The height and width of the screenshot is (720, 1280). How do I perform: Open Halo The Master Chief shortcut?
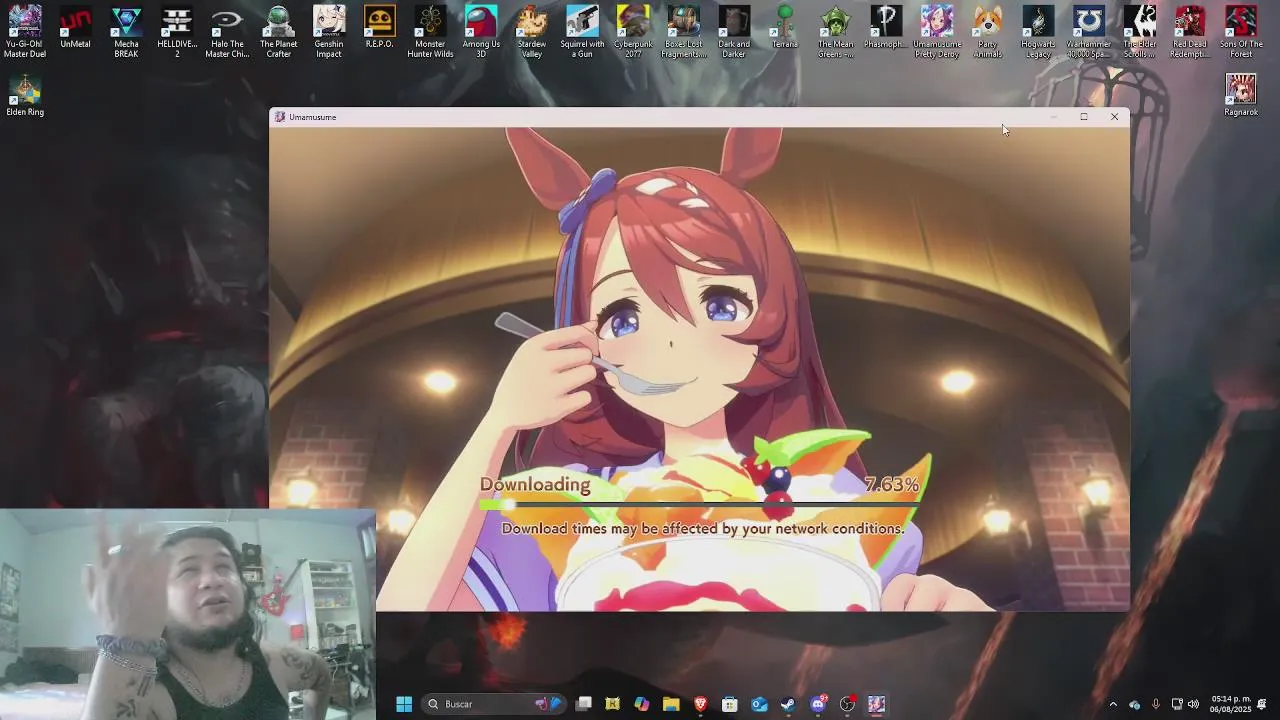[227, 31]
